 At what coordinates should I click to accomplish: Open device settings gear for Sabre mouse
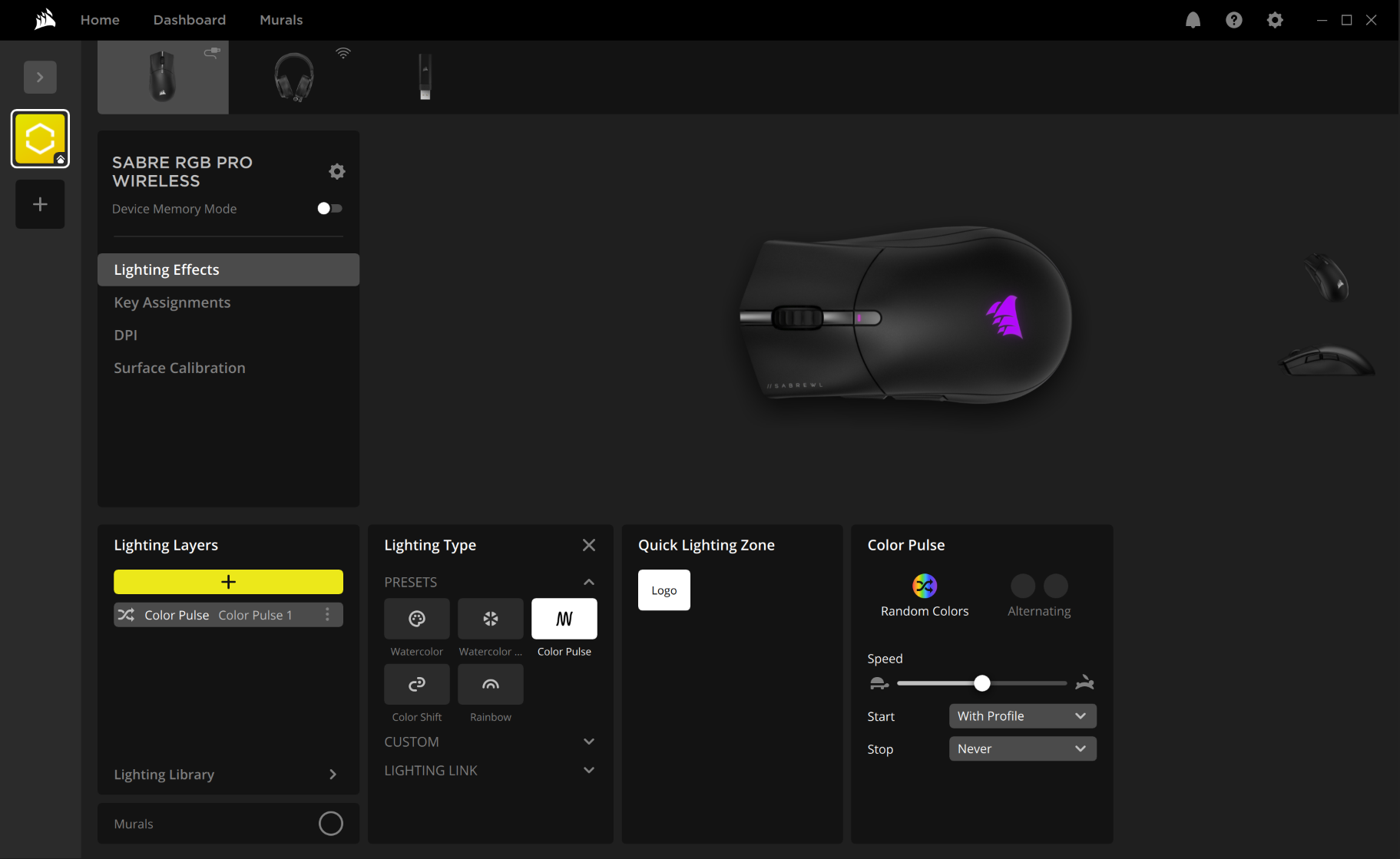[x=336, y=171]
